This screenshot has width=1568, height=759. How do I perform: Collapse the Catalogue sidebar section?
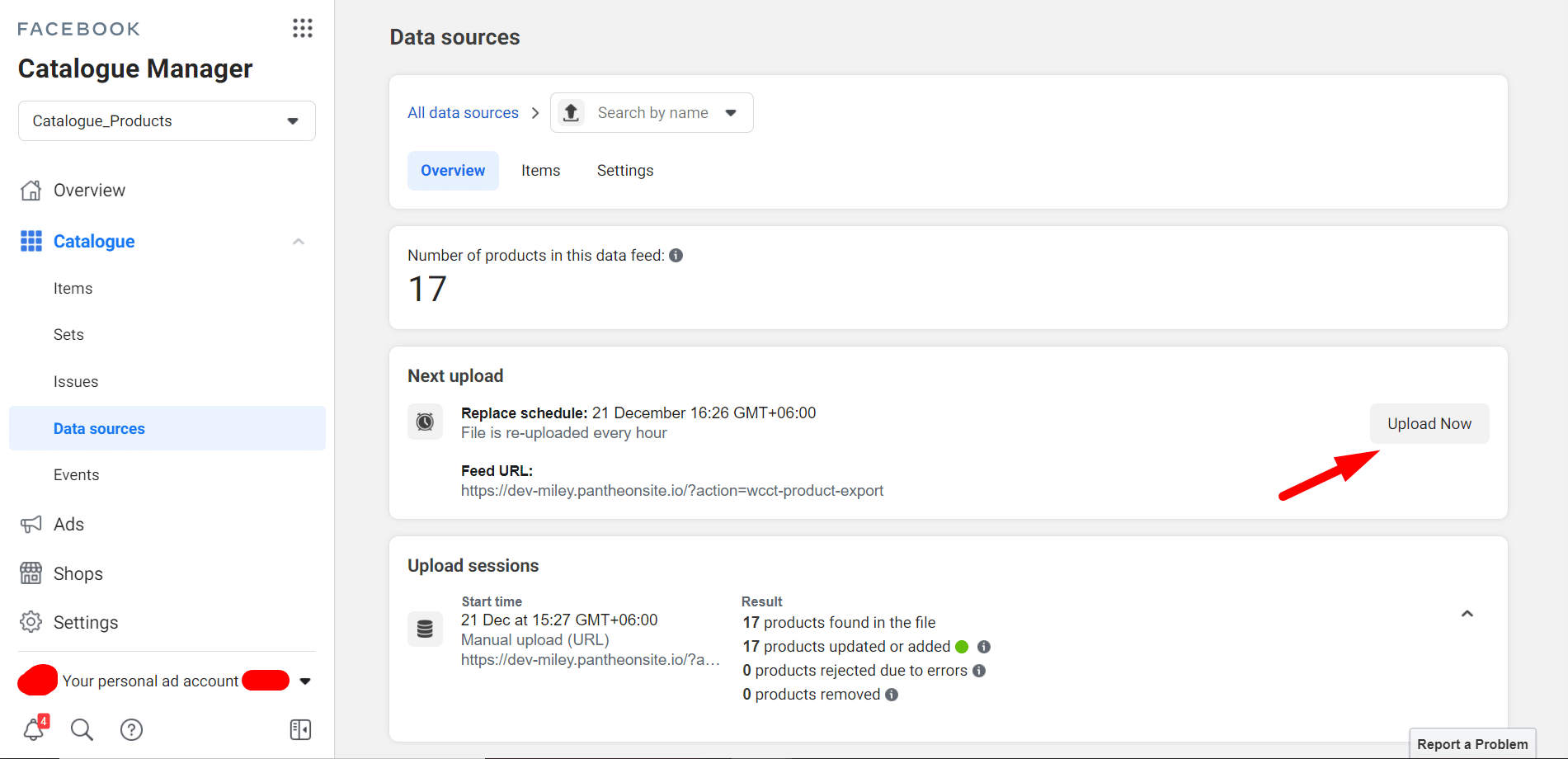[299, 242]
